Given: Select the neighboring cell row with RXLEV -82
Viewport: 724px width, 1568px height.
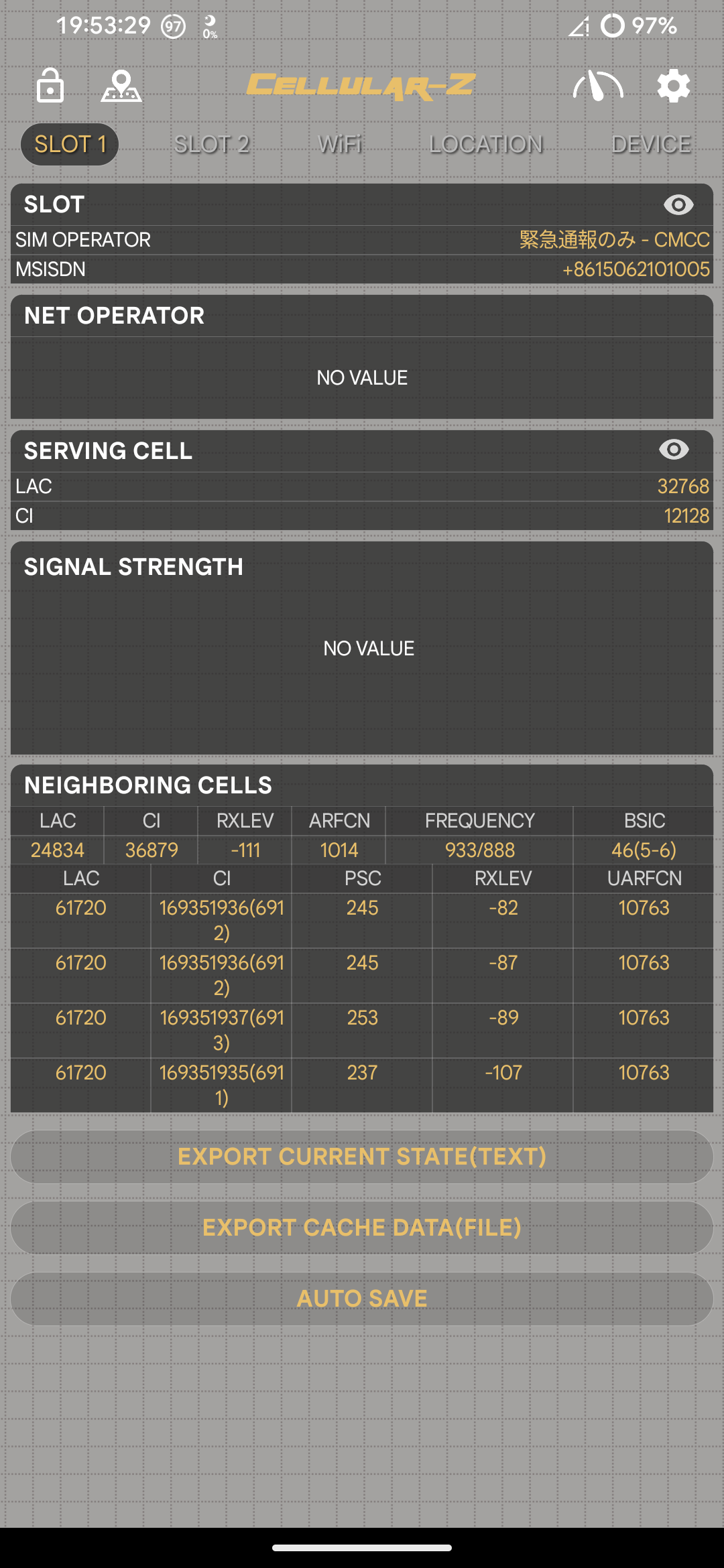Looking at the screenshot, I should (x=362, y=922).
